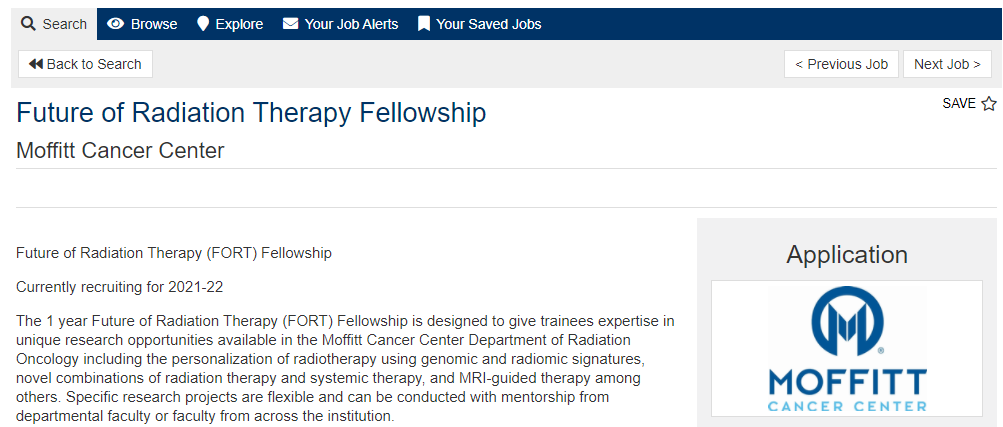This screenshot has width=1003, height=427.
Task: Click the eye icon beside Browse
Action: [116, 24]
